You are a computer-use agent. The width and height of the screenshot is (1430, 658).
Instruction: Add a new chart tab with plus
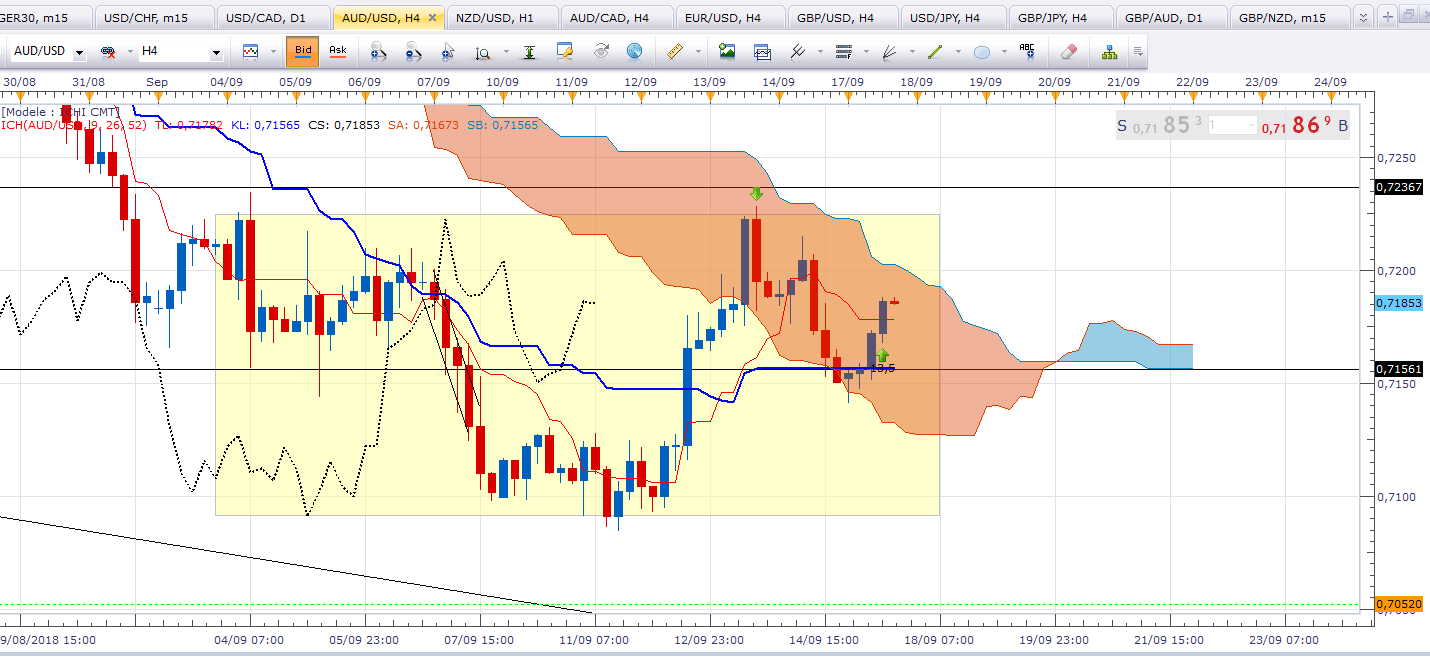tap(1390, 17)
